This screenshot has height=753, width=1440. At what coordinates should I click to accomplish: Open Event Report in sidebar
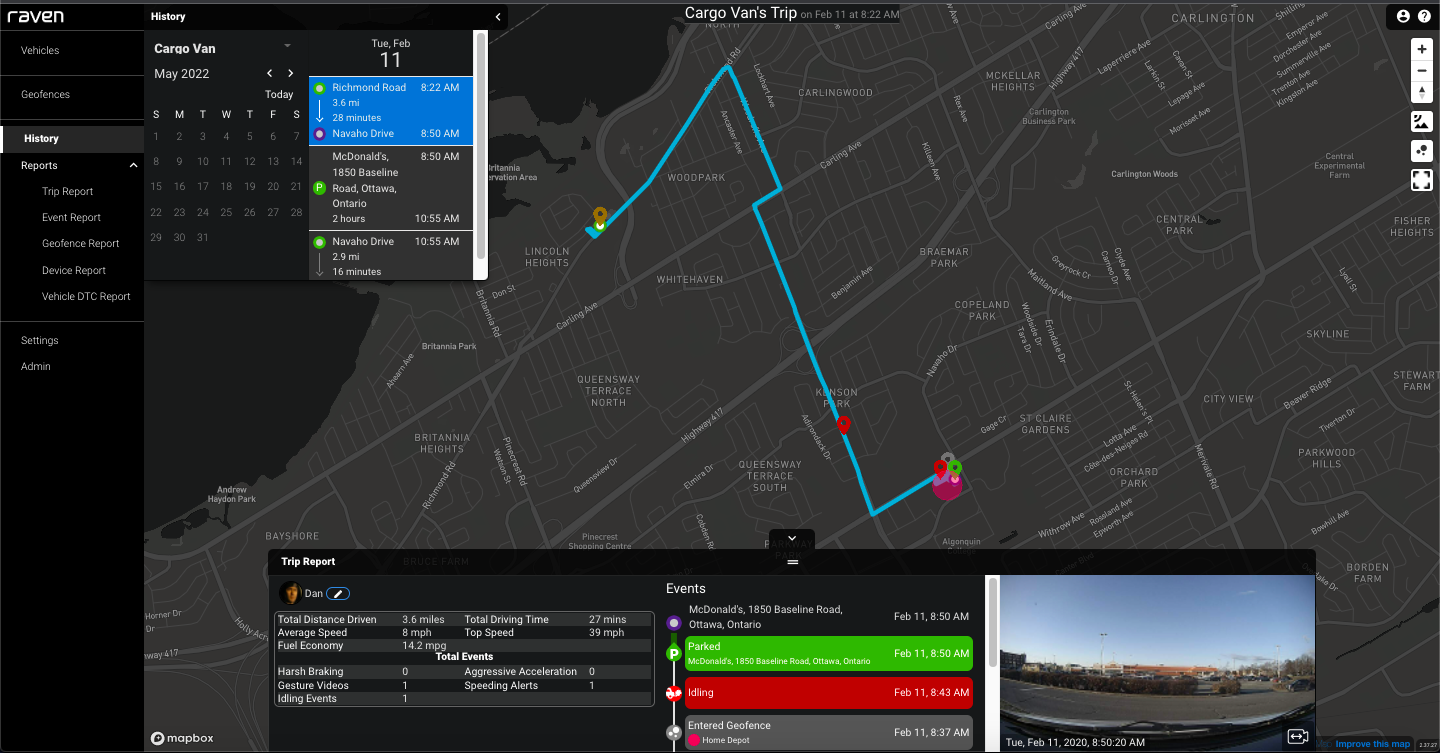click(71, 217)
